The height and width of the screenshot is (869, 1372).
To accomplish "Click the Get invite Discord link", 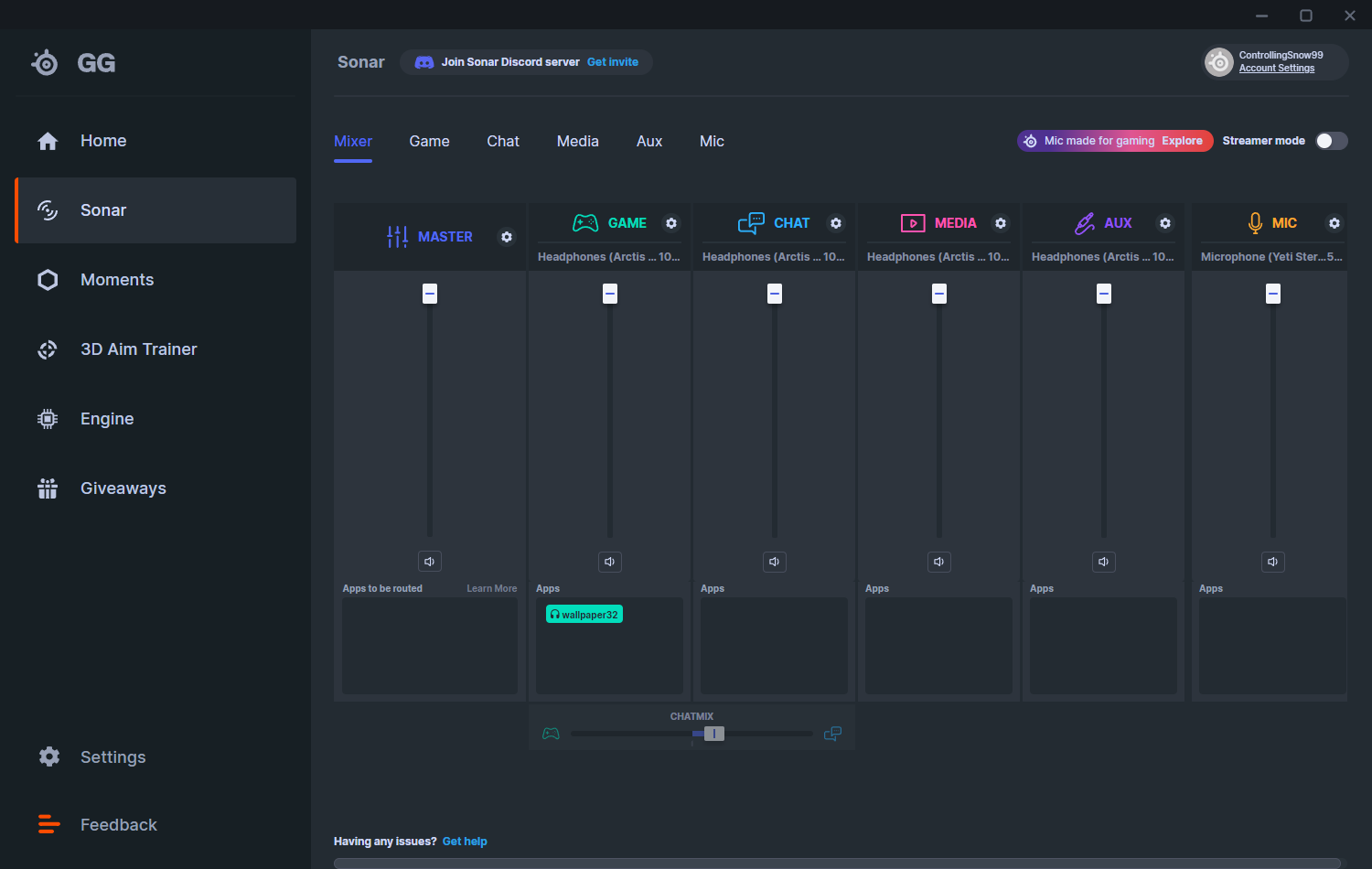I will coord(613,62).
